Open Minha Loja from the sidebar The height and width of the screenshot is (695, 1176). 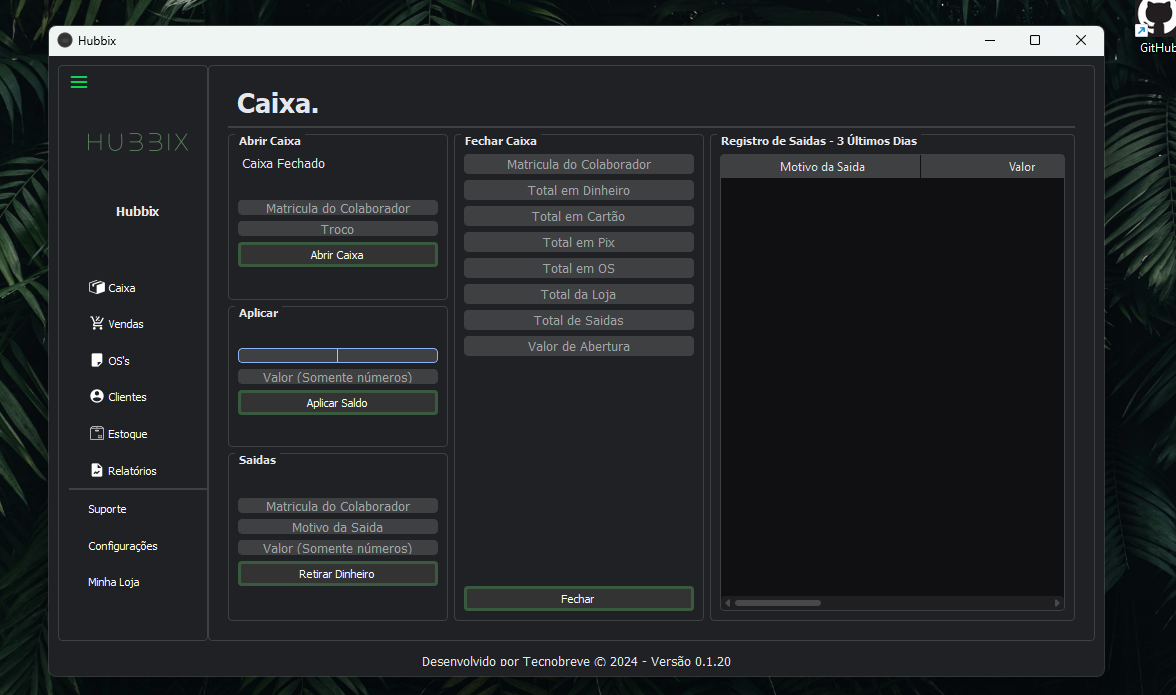tap(113, 582)
